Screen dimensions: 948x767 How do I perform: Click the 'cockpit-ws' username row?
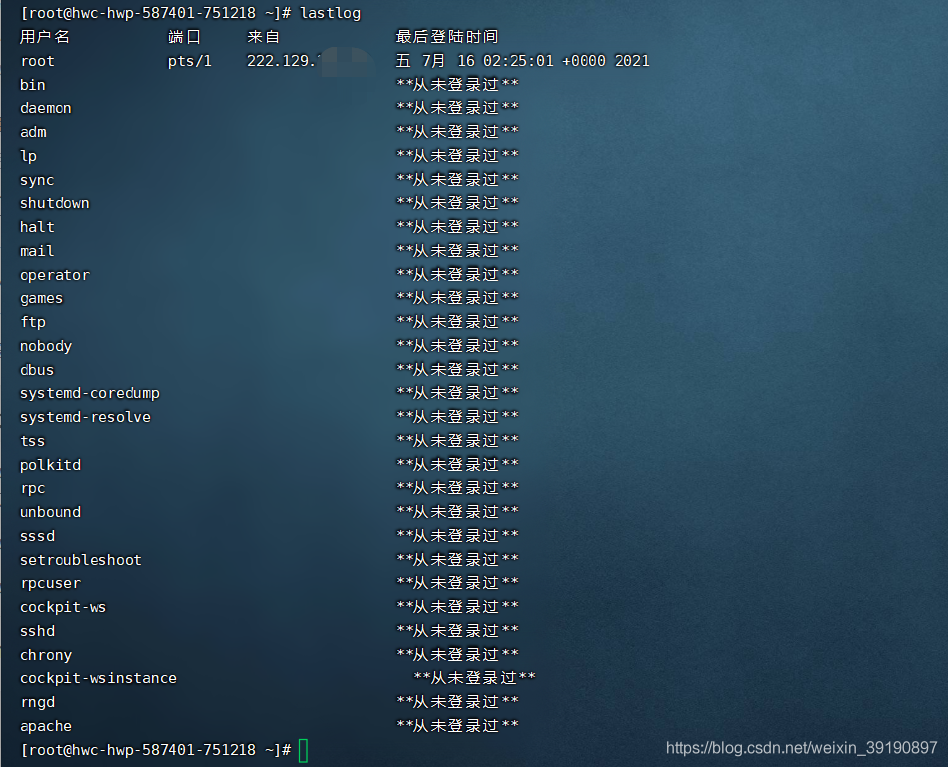(x=63, y=607)
